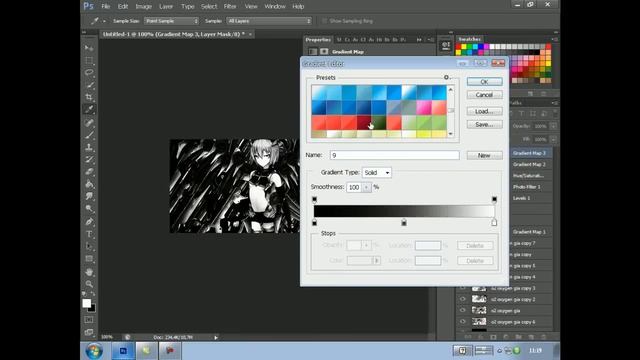Hide the o2 oxygen gia copy 2 layer
This screenshot has height=360, width=640.
pos(462,299)
